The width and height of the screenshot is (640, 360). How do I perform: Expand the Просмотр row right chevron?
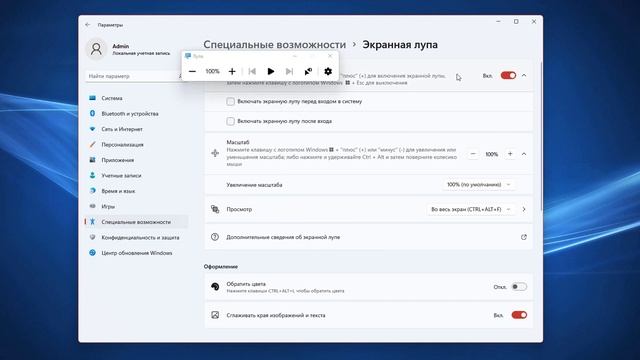(524, 209)
